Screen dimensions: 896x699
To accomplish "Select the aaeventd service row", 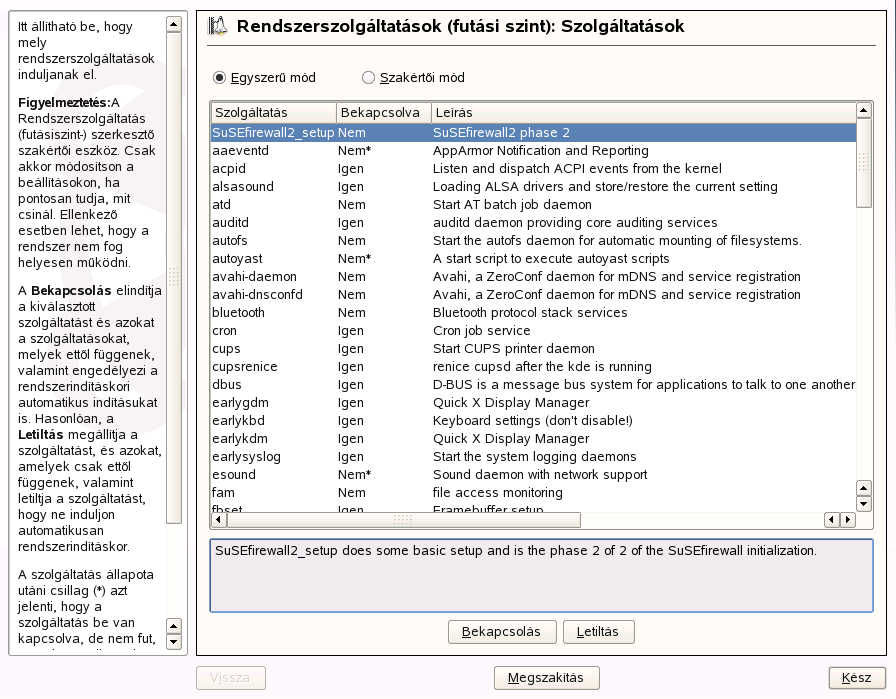I will click(x=533, y=151).
